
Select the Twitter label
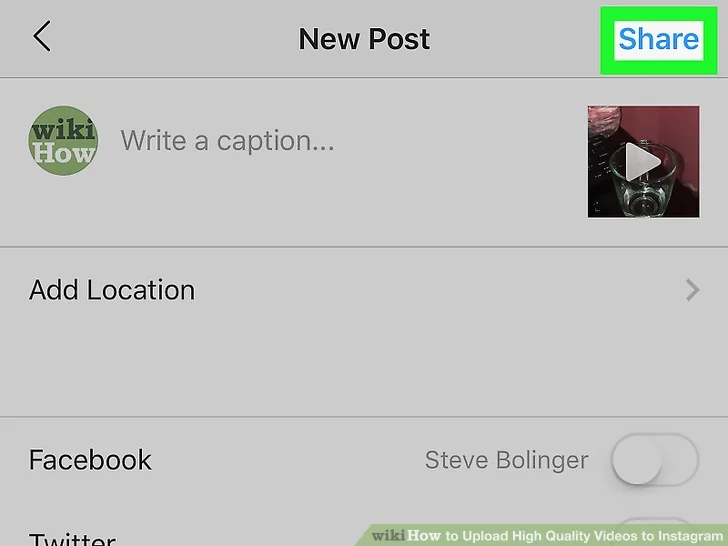[72, 539]
